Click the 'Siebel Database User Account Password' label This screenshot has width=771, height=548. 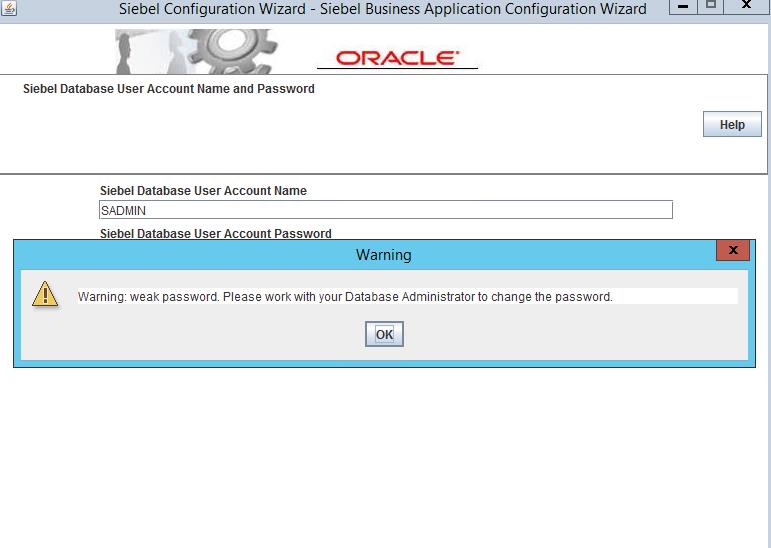click(215, 233)
